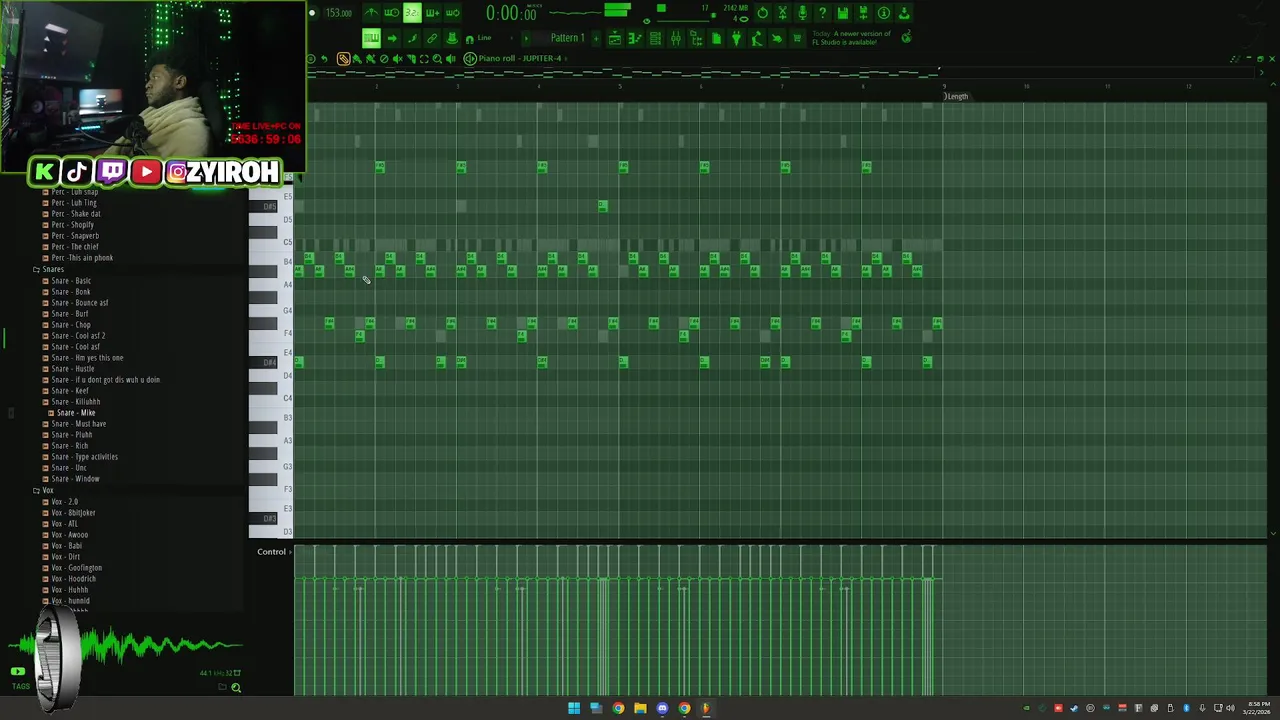This screenshot has height=720, width=1280.
Task: Open the channel rack view
Action: 655,38
